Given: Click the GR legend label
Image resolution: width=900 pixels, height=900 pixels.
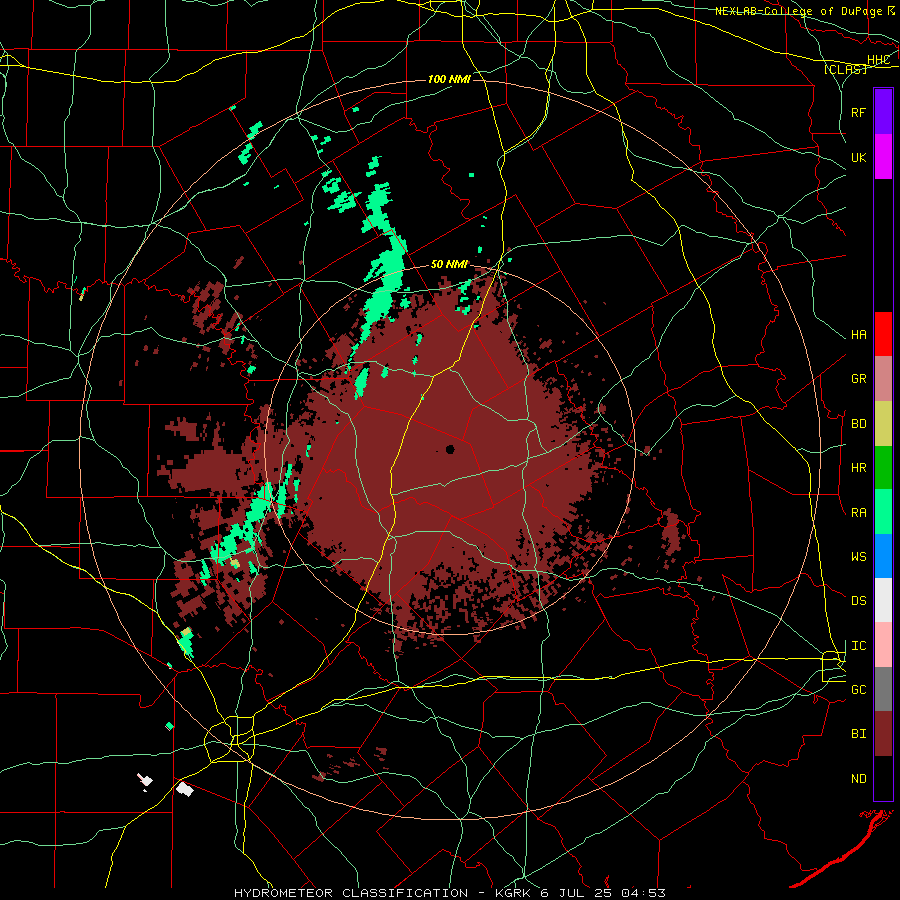Looking at the screenshot, I should point(859,379).
